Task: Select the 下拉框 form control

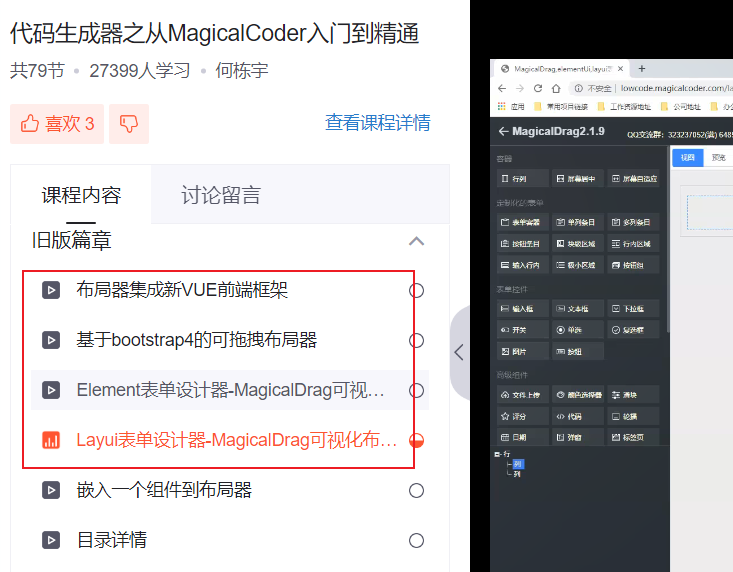Action: 633,308
